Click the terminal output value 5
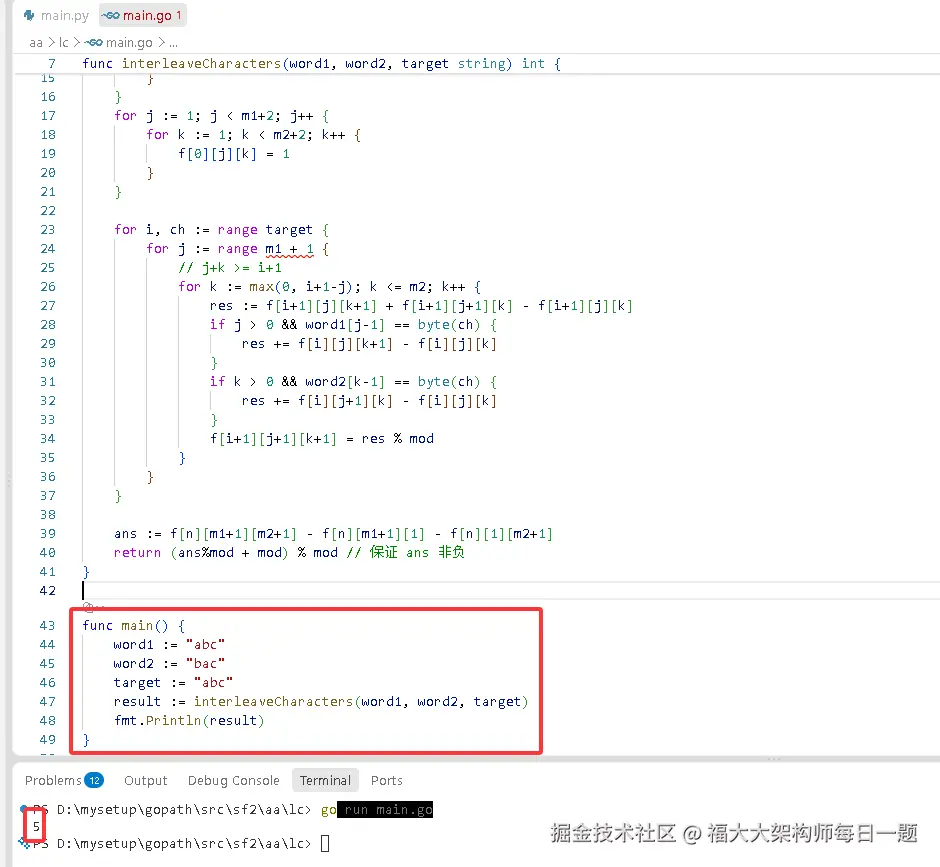The height and width of the screenshot is (867, 940). pyautogui.click(x=36, y=826)
